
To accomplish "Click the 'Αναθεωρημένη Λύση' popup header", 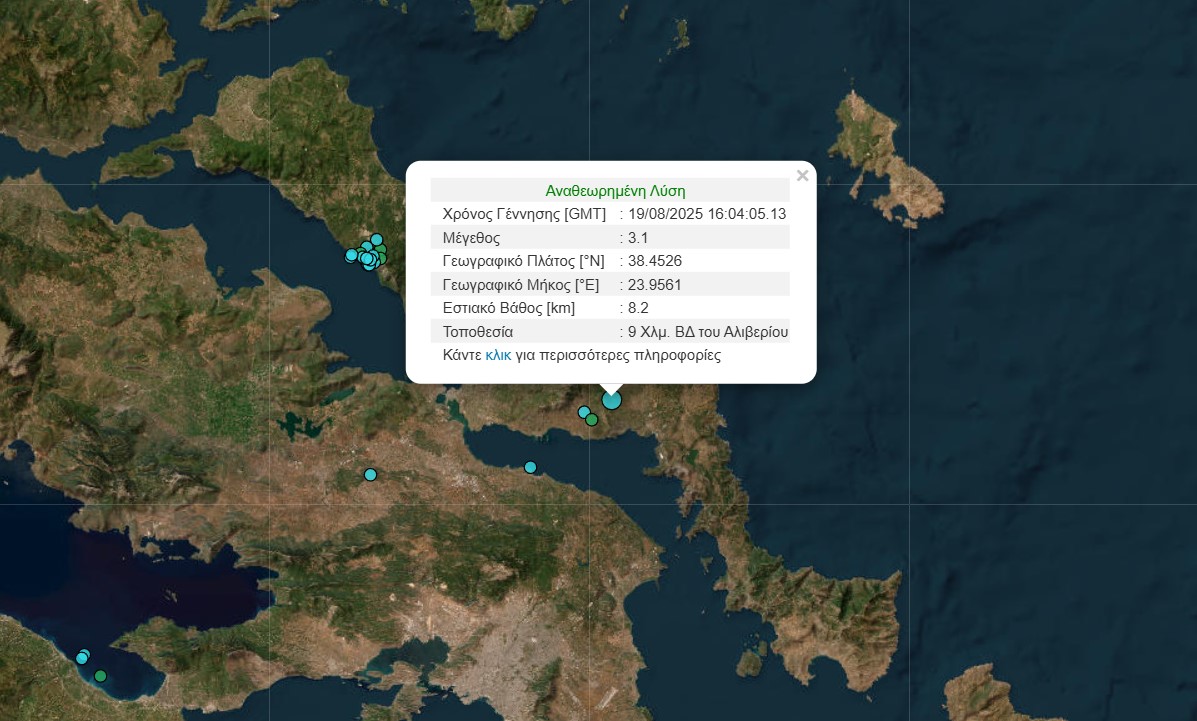I will 615,191.
